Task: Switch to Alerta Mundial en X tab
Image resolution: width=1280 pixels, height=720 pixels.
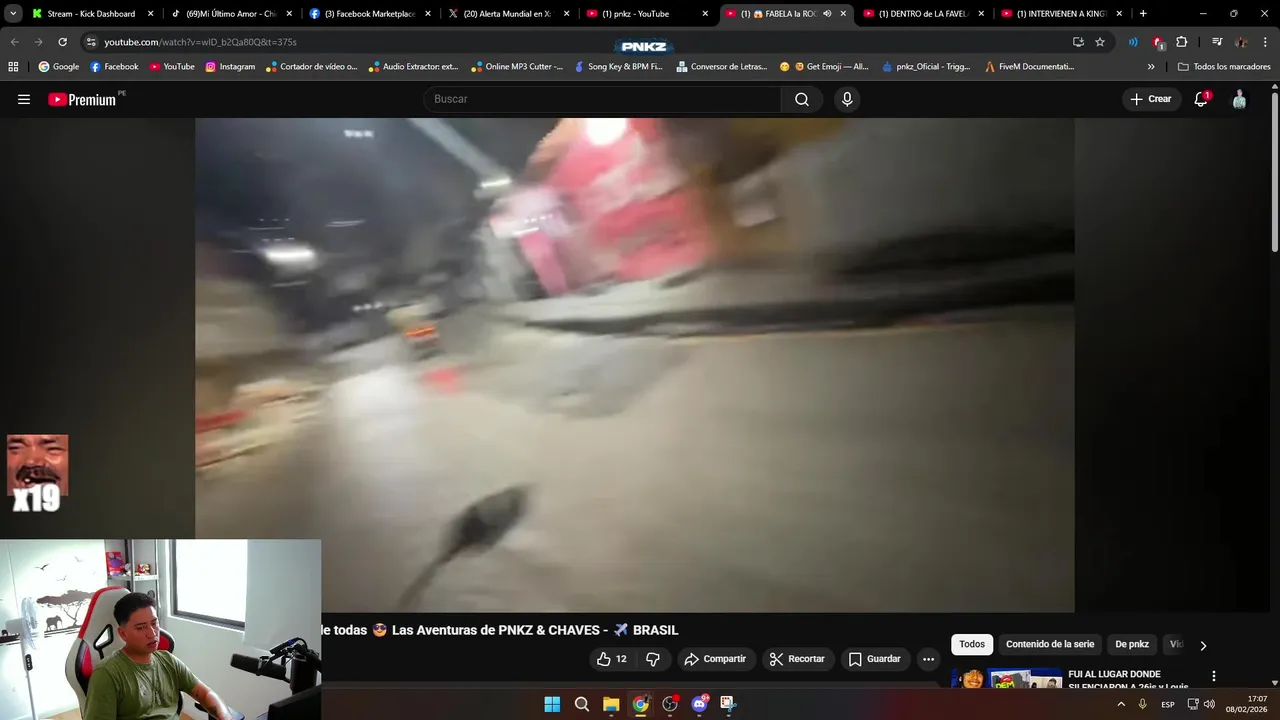Action: pos(507,14)
